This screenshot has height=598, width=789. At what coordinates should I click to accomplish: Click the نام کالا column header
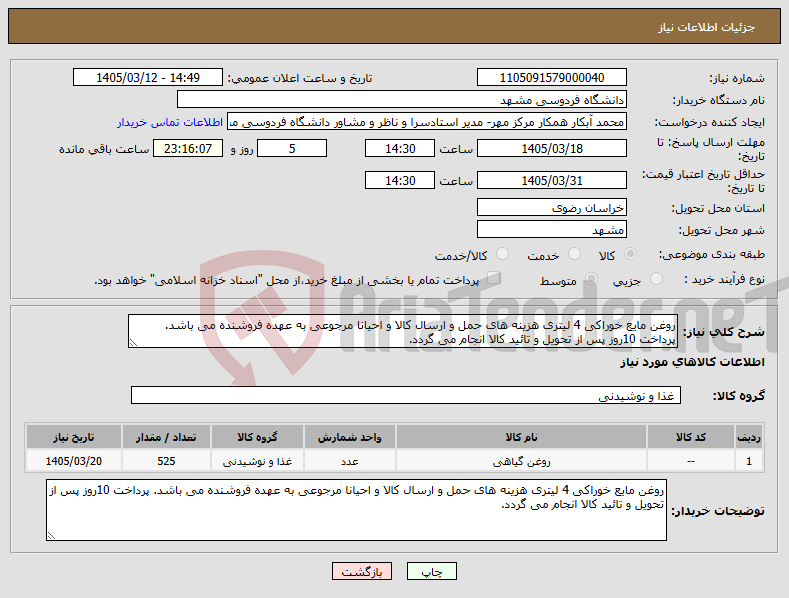521,437
